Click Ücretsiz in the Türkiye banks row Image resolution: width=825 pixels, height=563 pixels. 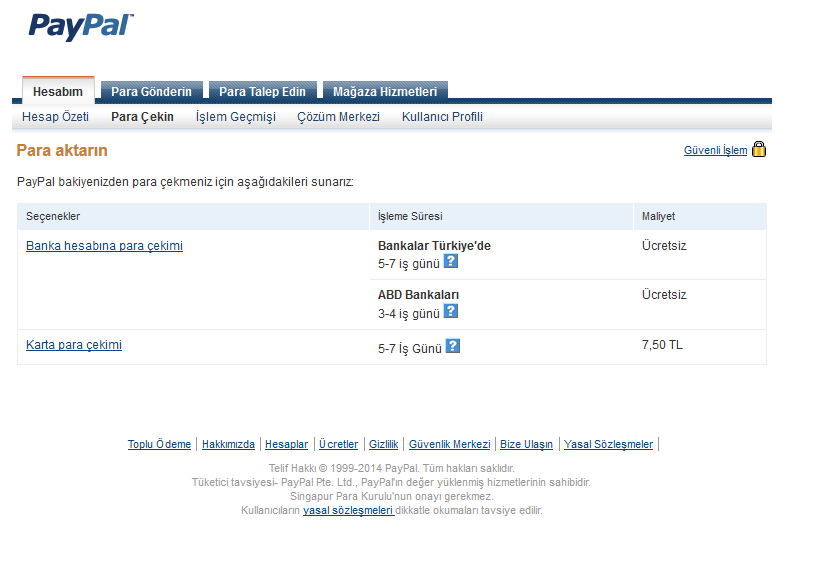point(664,246)
